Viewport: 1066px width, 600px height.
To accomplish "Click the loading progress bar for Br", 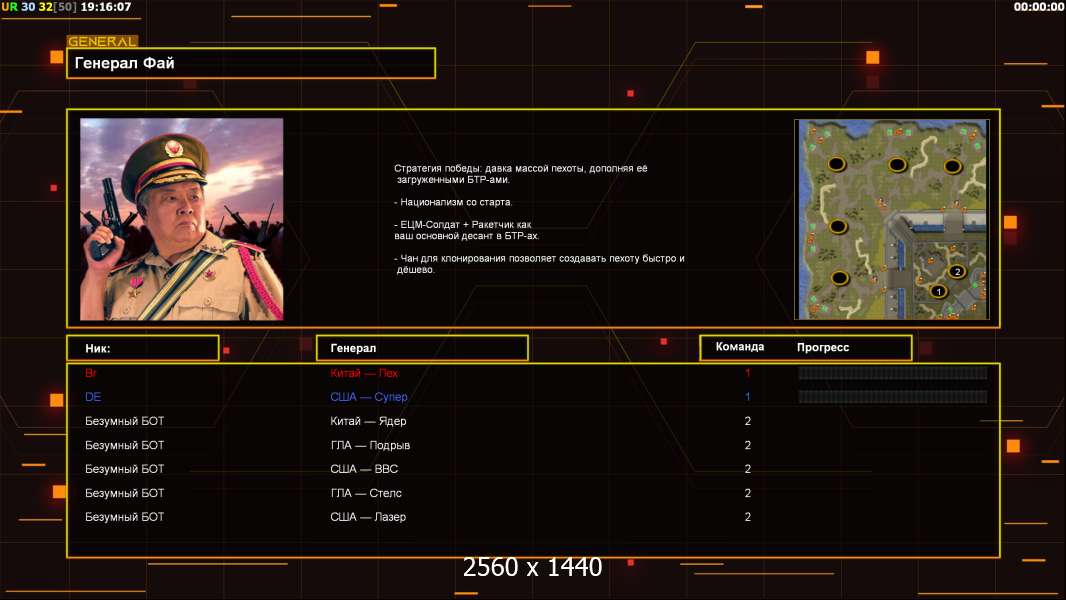I will pos(893,372).
